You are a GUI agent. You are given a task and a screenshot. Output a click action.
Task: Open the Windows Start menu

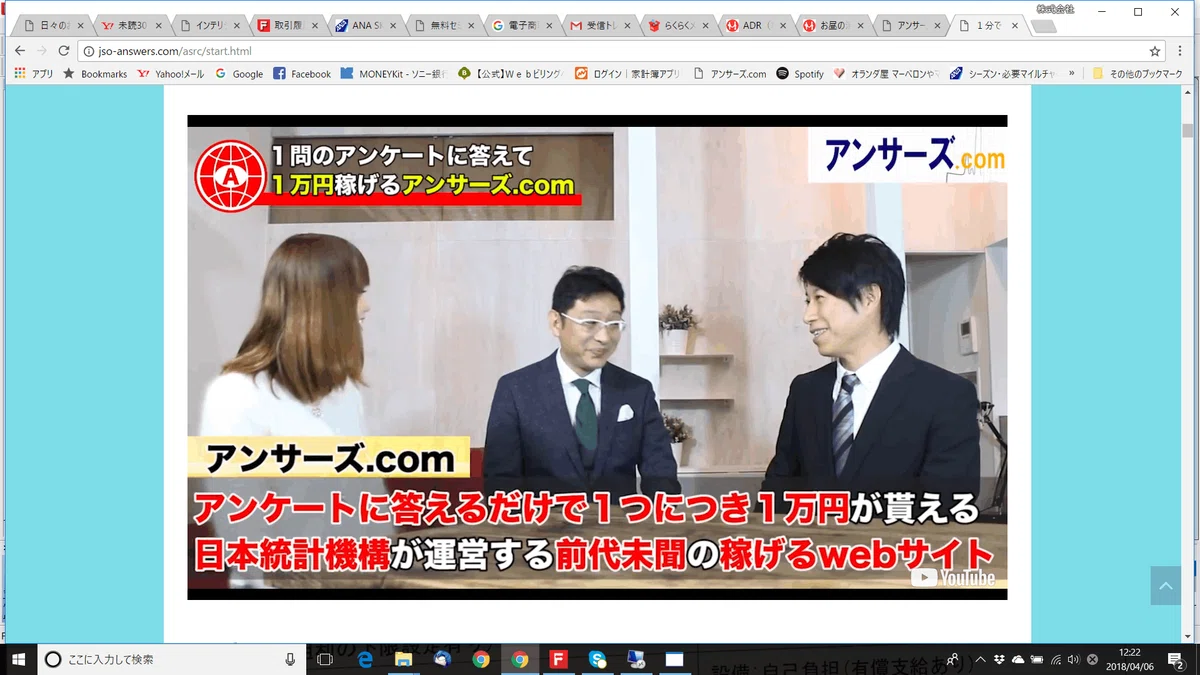pos(18,659)
